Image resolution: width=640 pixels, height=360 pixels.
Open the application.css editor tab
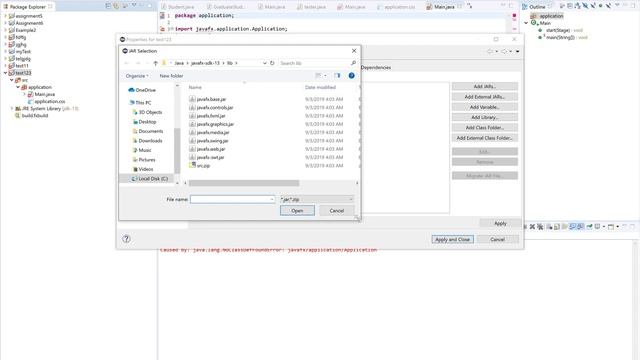pyautogui.click(x=396, y=7)
